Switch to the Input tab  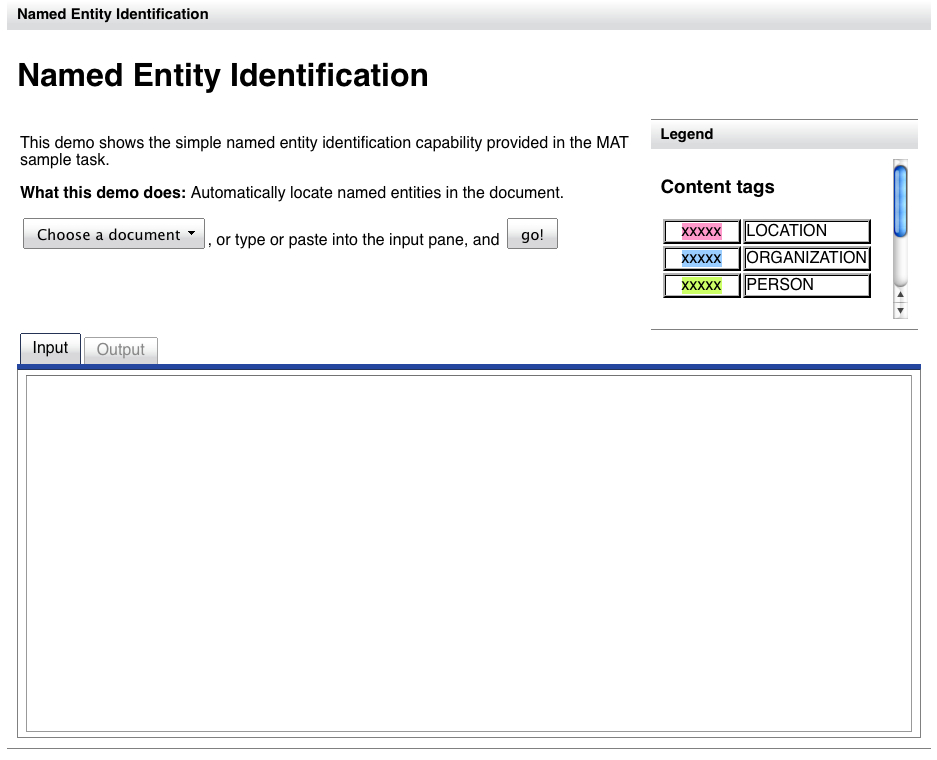(50, 348)
